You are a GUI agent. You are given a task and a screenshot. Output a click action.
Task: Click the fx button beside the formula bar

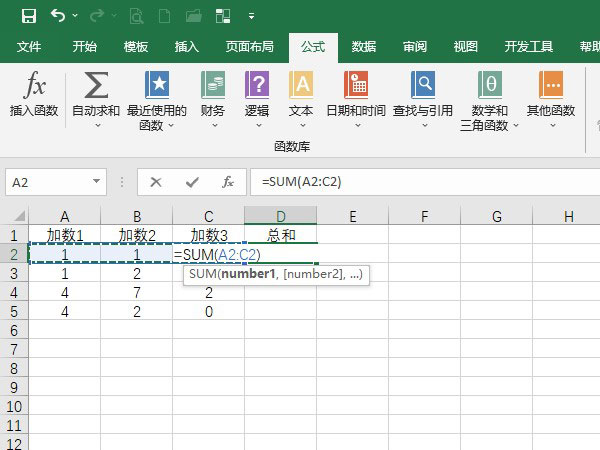pos(228,182)
